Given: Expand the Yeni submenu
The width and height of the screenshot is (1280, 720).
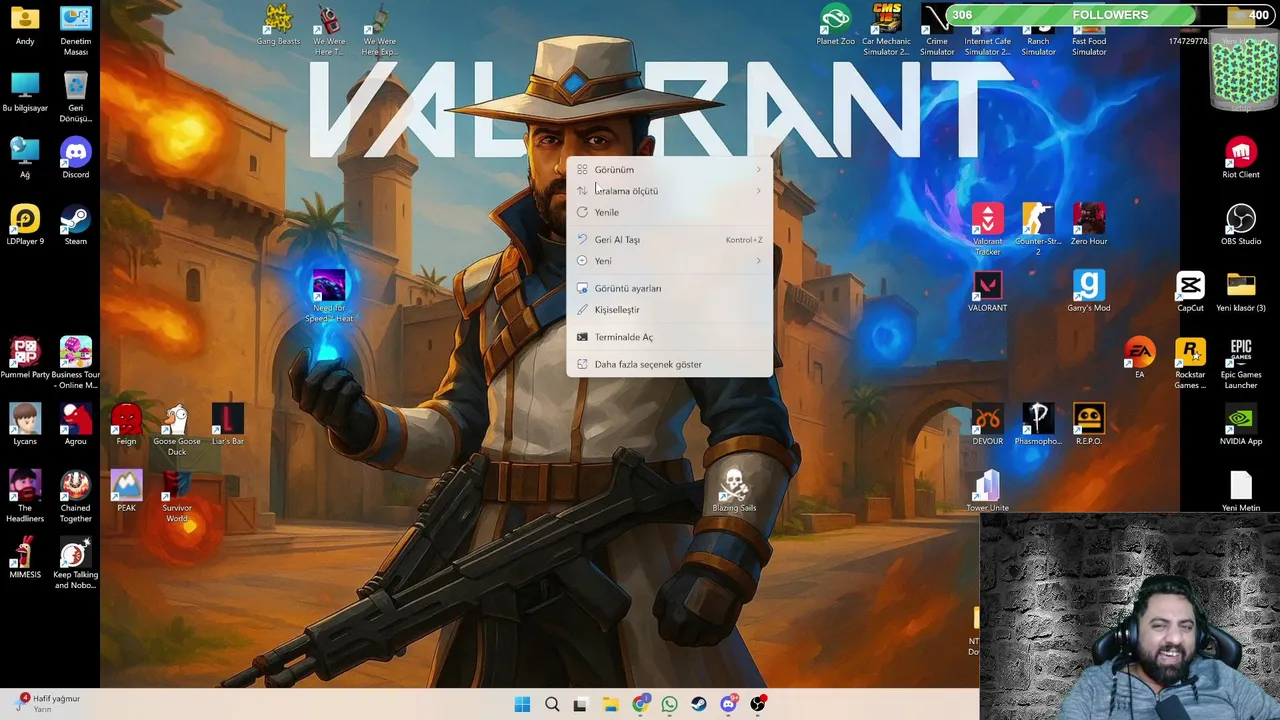Looking at the screenshot, I should [669, 261].
